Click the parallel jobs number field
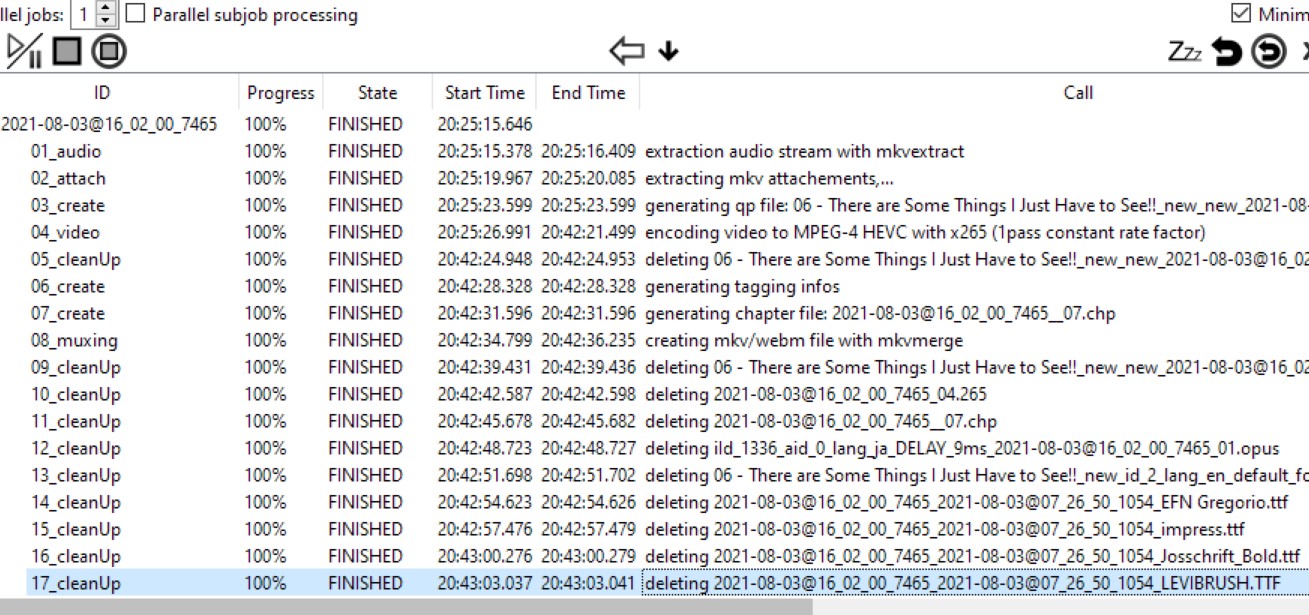The width and height of the screenshot is (1309, 615). point(84,14)
